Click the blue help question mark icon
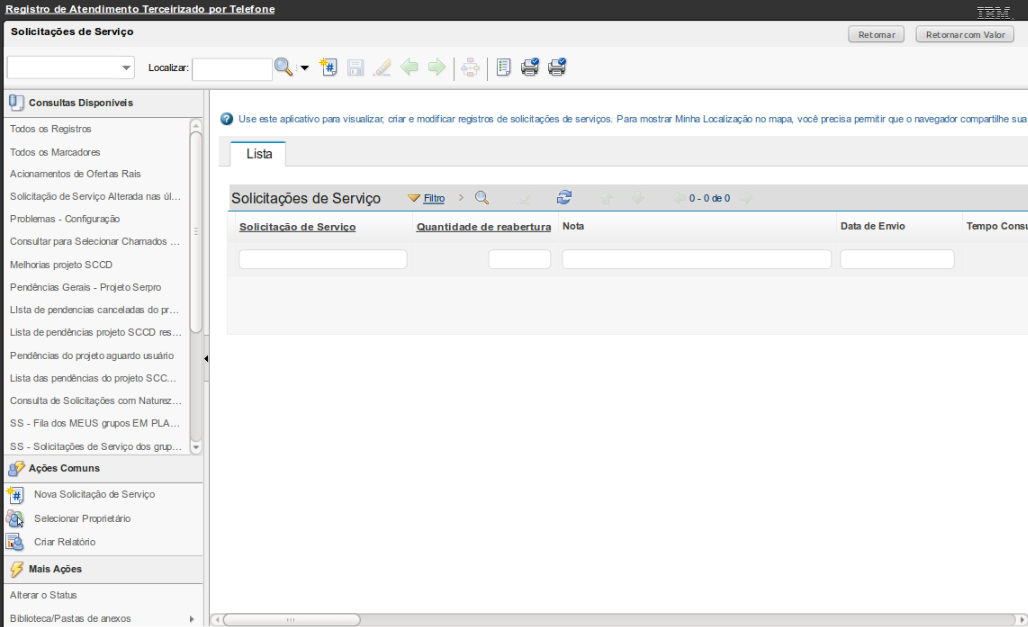 (x=226, y=119)
